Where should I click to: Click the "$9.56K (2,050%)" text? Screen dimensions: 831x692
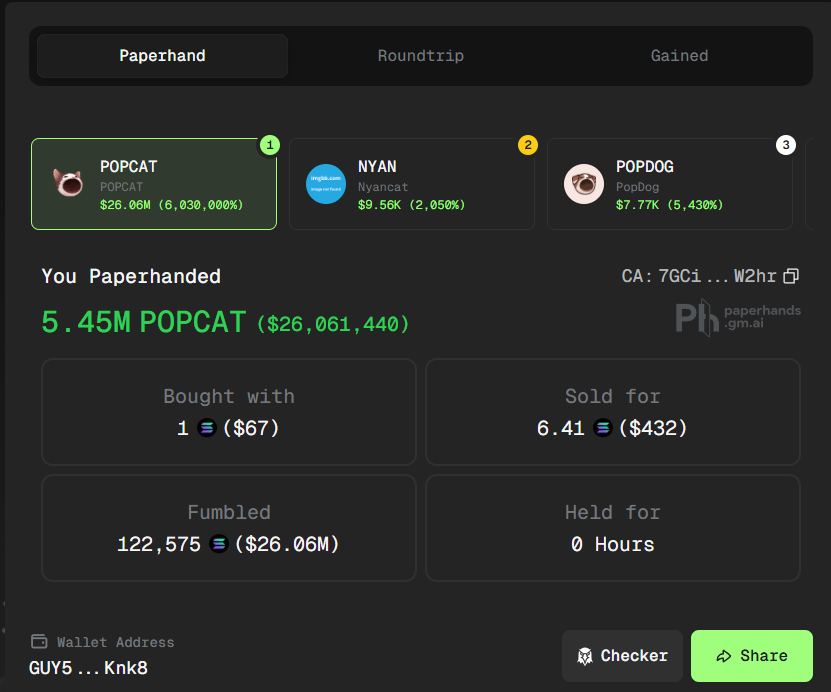(x=412, y=205)
